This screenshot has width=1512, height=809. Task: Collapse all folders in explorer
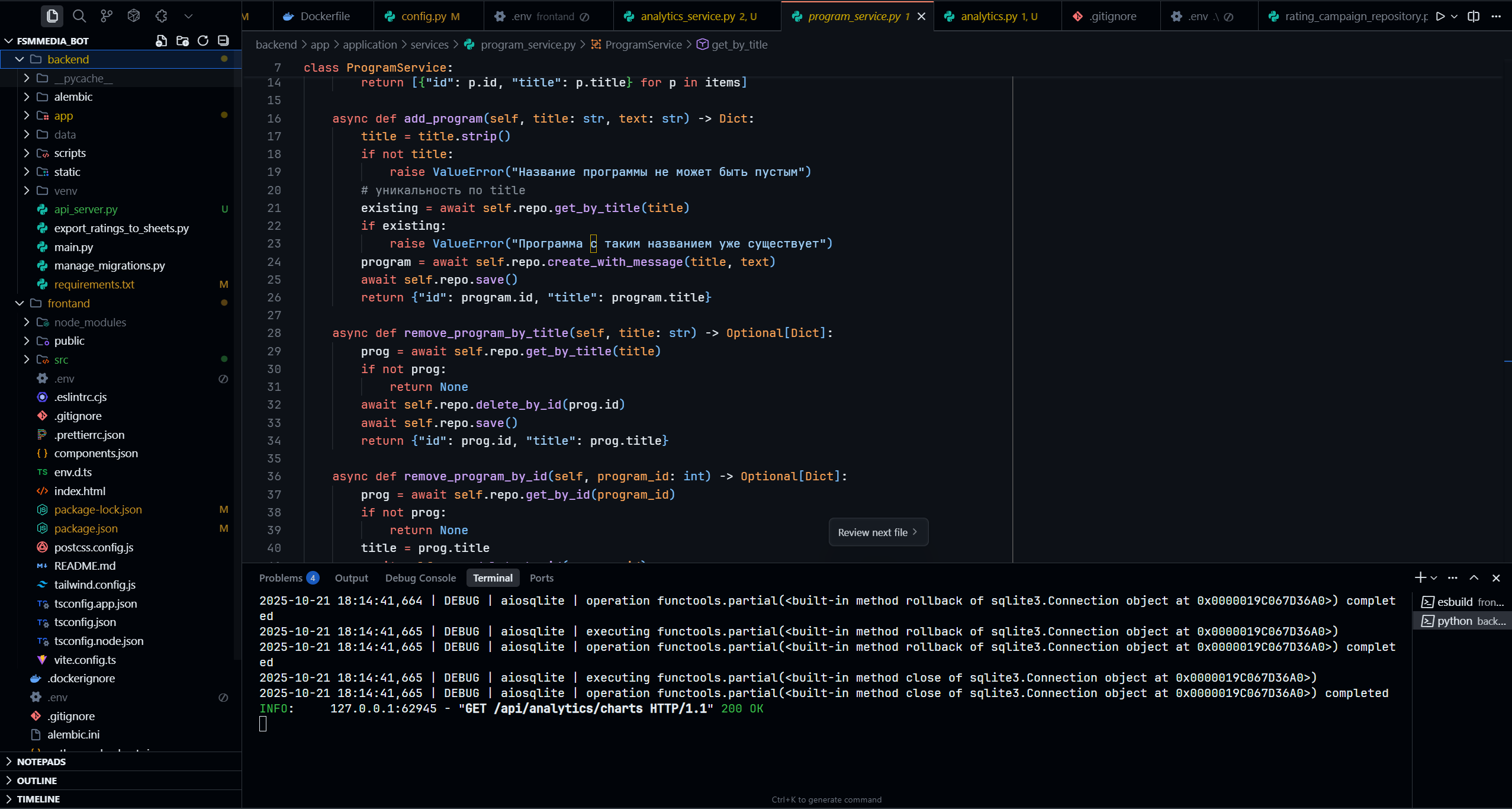coord(223,41)
